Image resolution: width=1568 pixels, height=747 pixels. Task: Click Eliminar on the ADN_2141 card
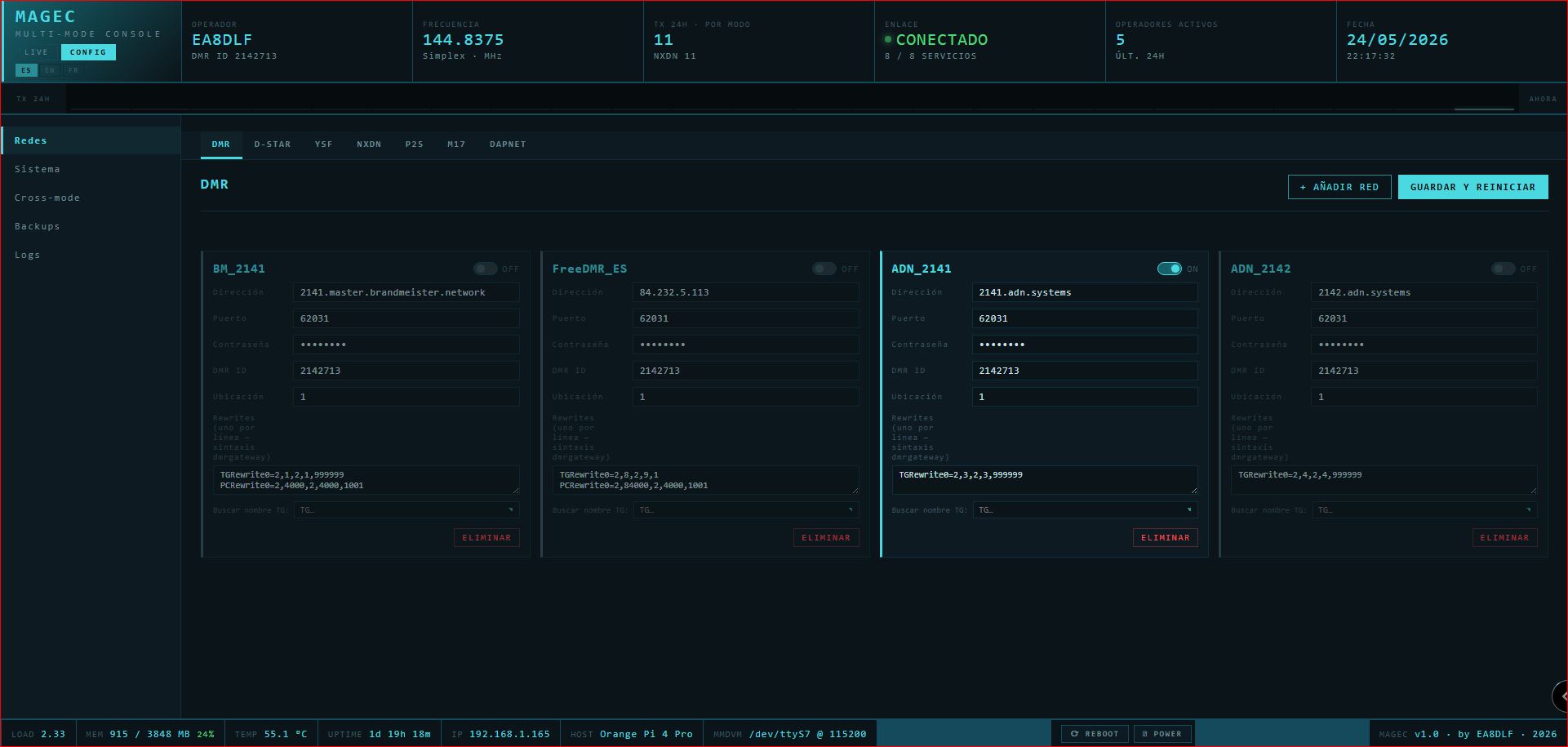(x=1165, y=538)
